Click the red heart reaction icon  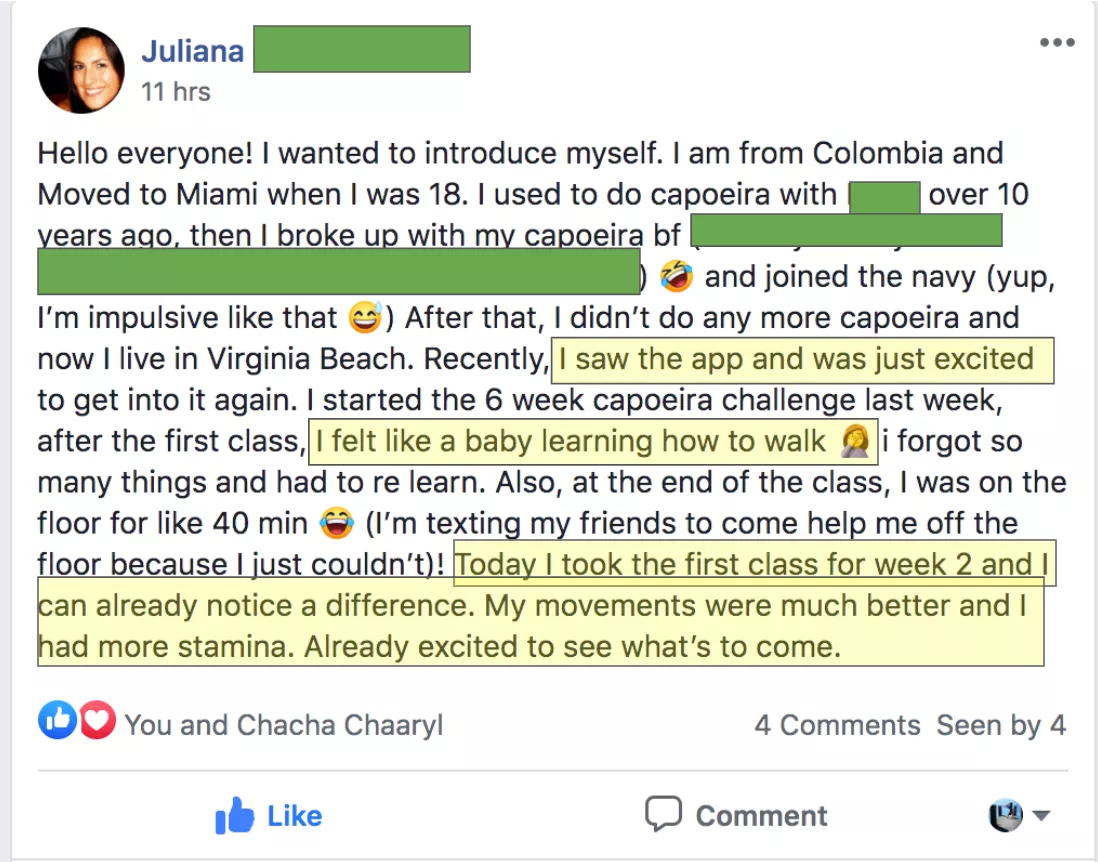click(x=97, y=721)
